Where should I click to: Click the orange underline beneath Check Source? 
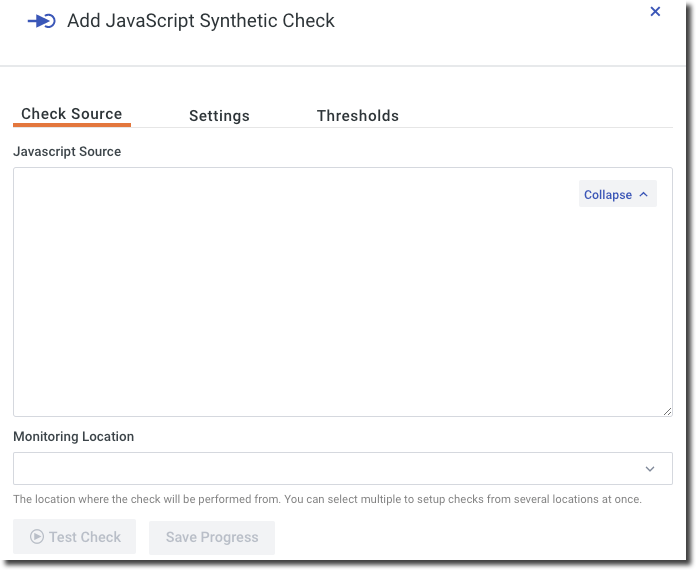(72, 125)
